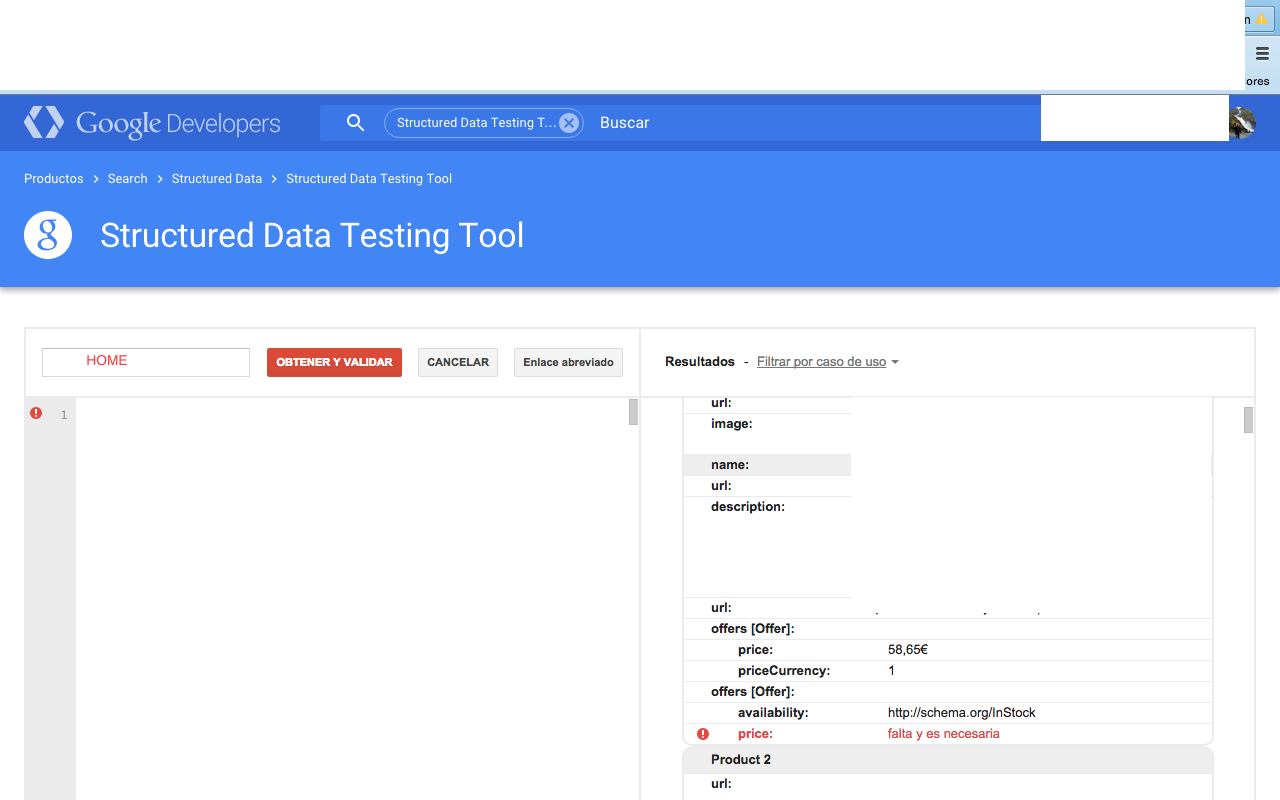1280x800 pixels.
Task: Click the Structured Data Testing Tool breadcrumb
Action: point(369,179)
